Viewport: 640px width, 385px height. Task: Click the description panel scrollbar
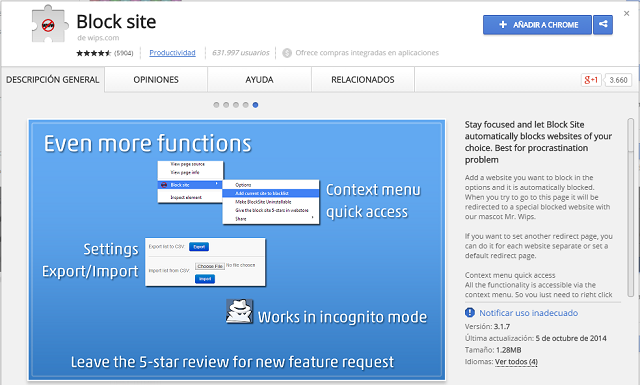(631, 207)
